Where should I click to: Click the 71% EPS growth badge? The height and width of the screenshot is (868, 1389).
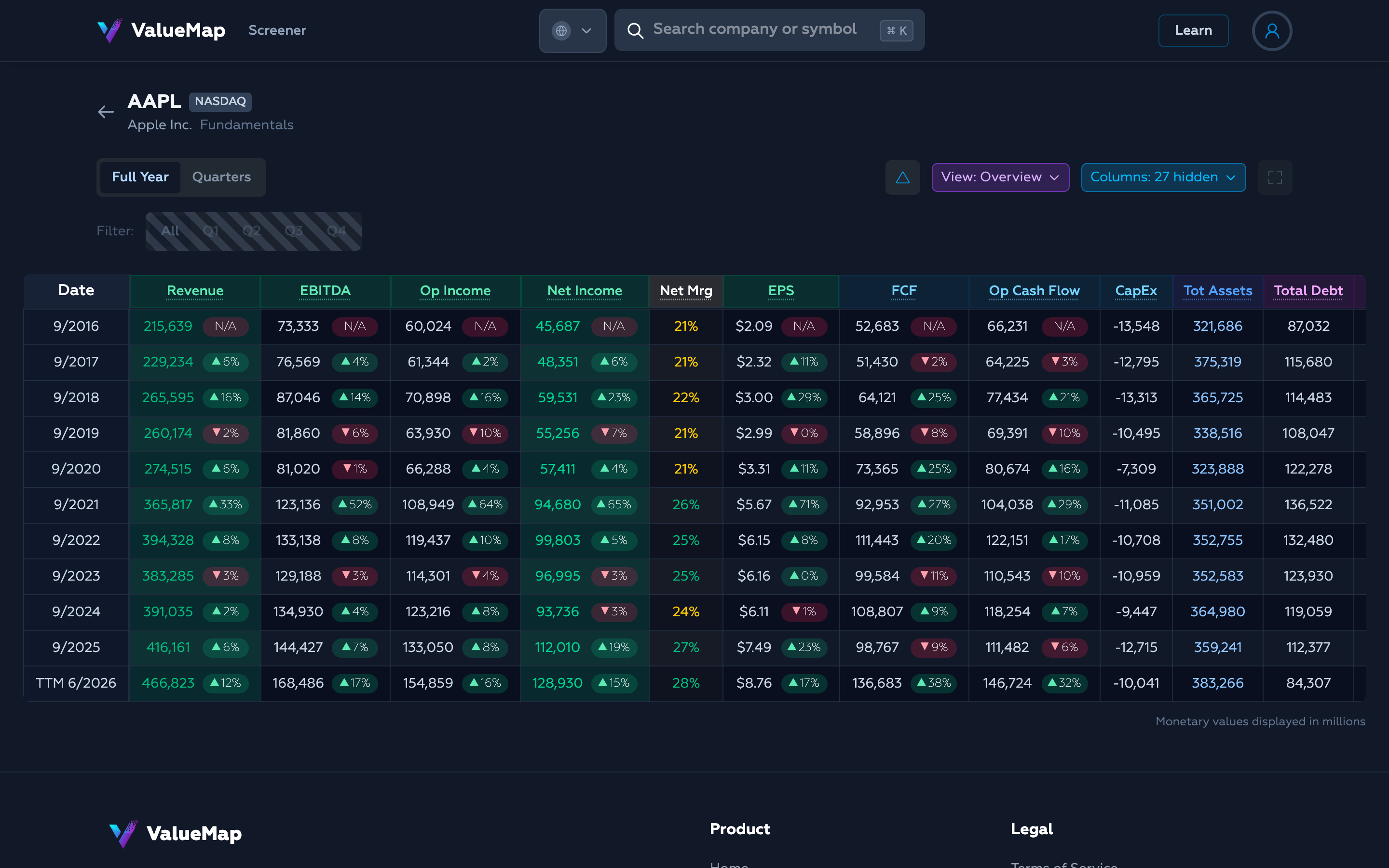coord(804,504)
